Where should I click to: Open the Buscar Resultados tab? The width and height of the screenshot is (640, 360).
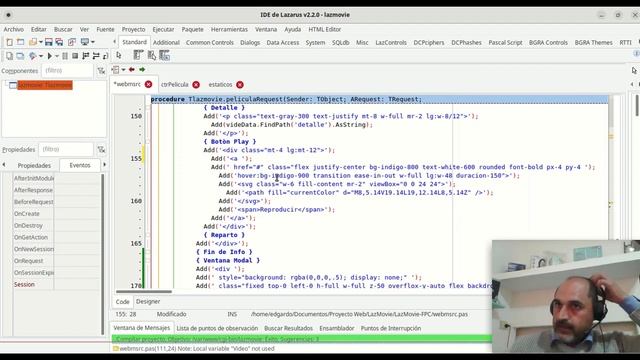click(289, 328)
